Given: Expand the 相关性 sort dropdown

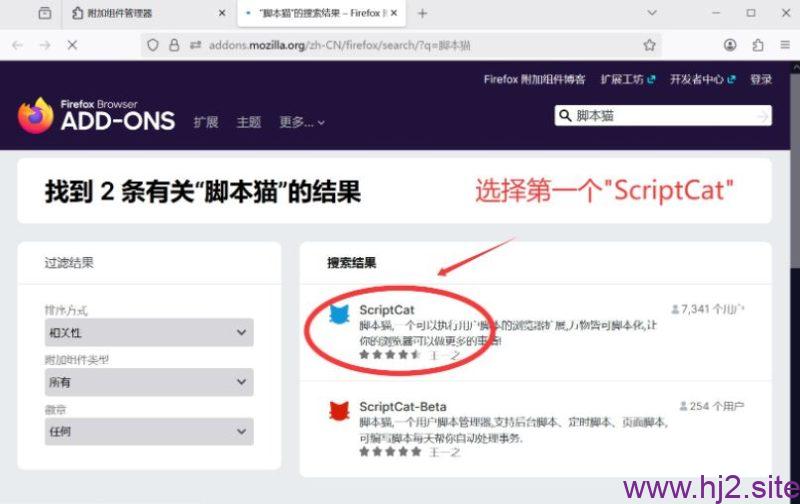Looking at the screenshot, I should click(149, 333).
